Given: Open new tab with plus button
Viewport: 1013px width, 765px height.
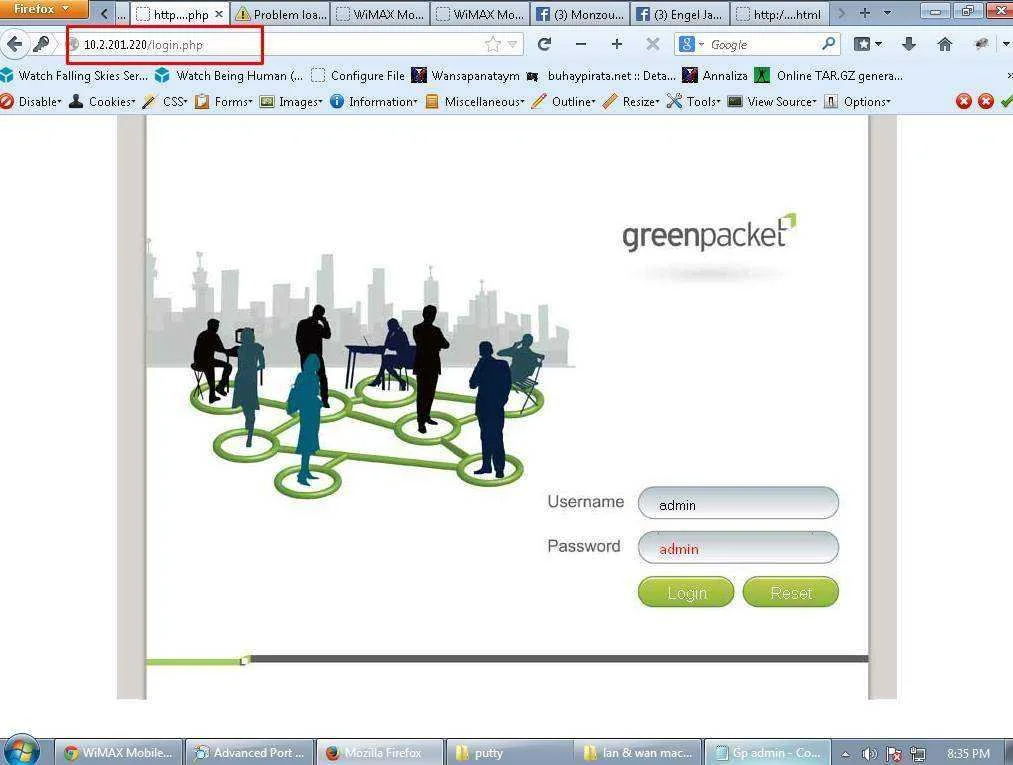Looking at the screenshot, I should click(865, 13).
